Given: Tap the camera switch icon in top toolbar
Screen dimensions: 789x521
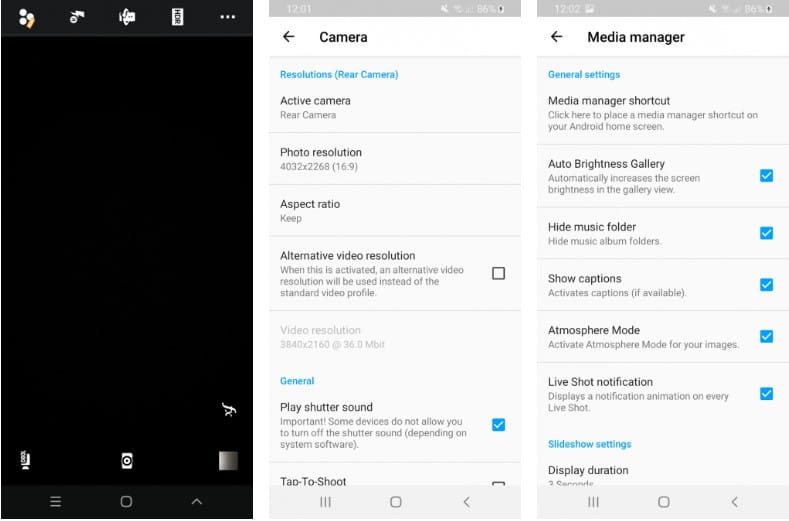Looking at the screenshot, I should coord(127,17).
